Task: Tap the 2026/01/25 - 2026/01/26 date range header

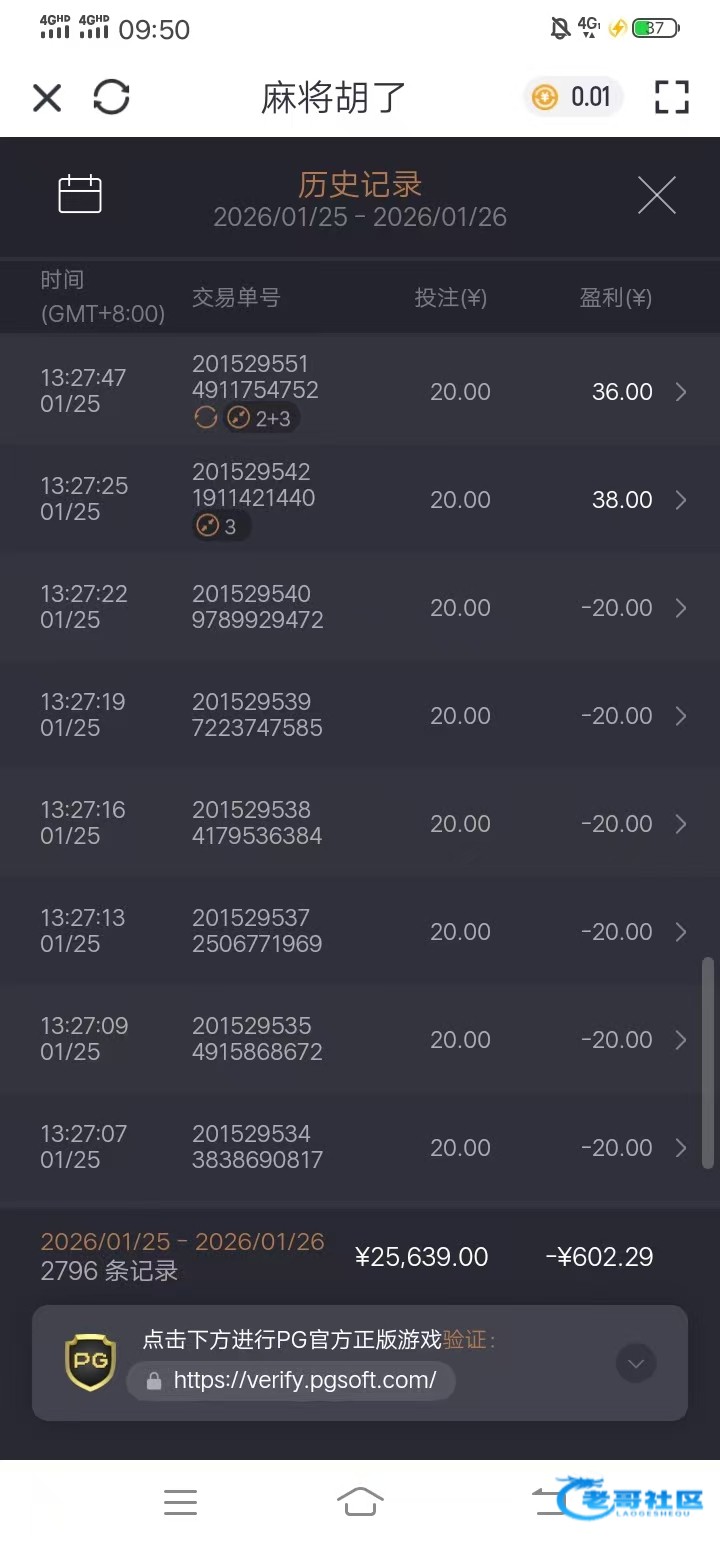Action: coord(360,217)
